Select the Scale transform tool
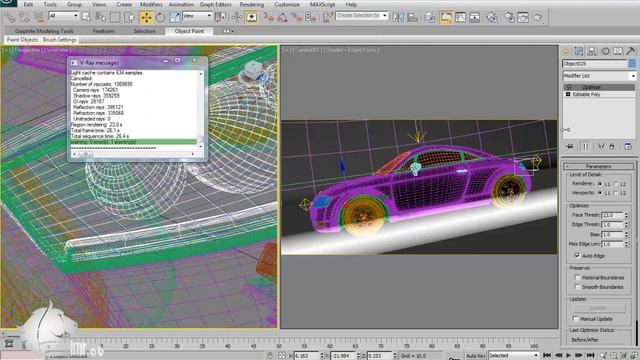 pos(175,17)
